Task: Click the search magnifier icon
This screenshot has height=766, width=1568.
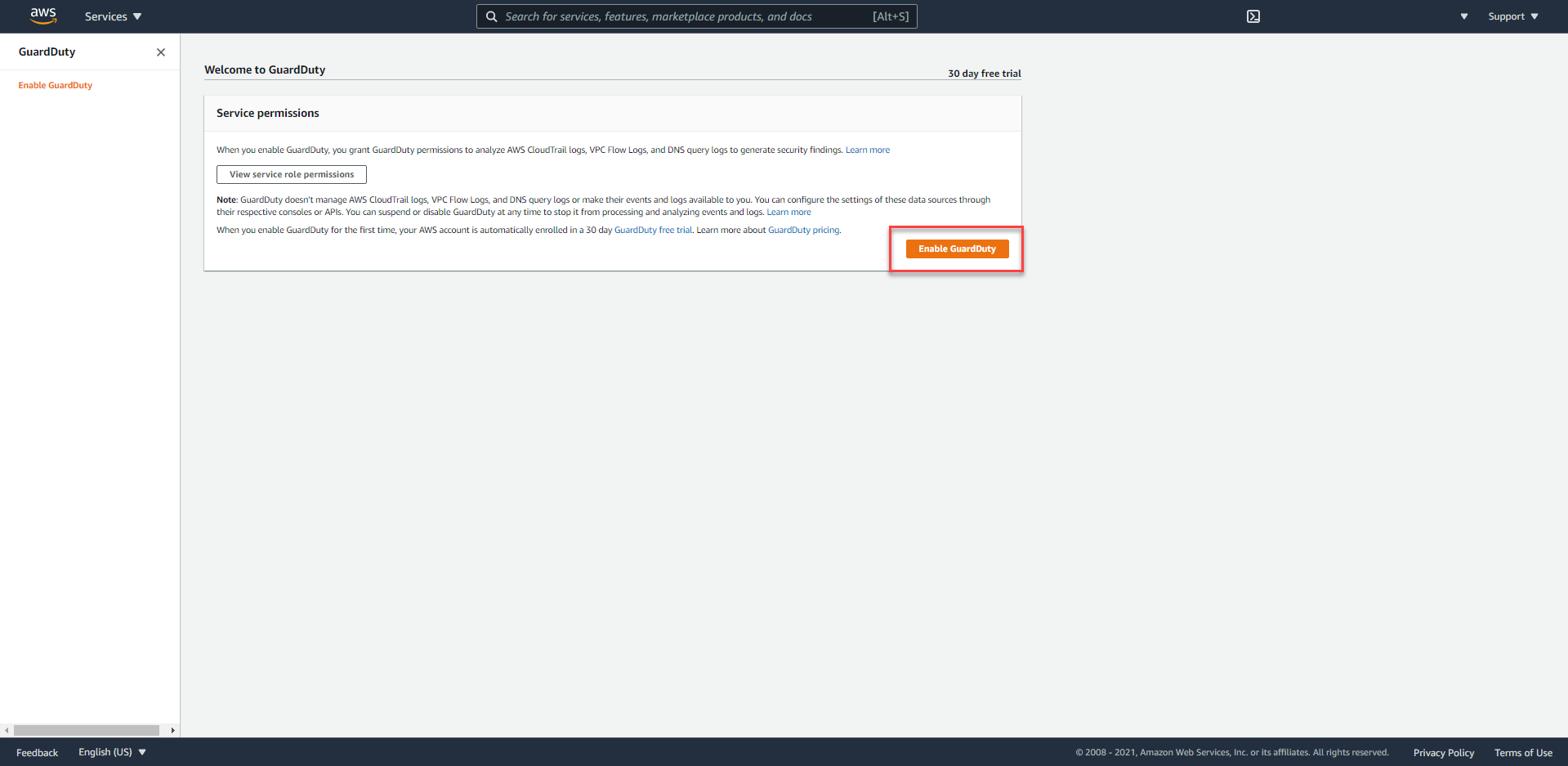Action: click(x=492, y=16)
